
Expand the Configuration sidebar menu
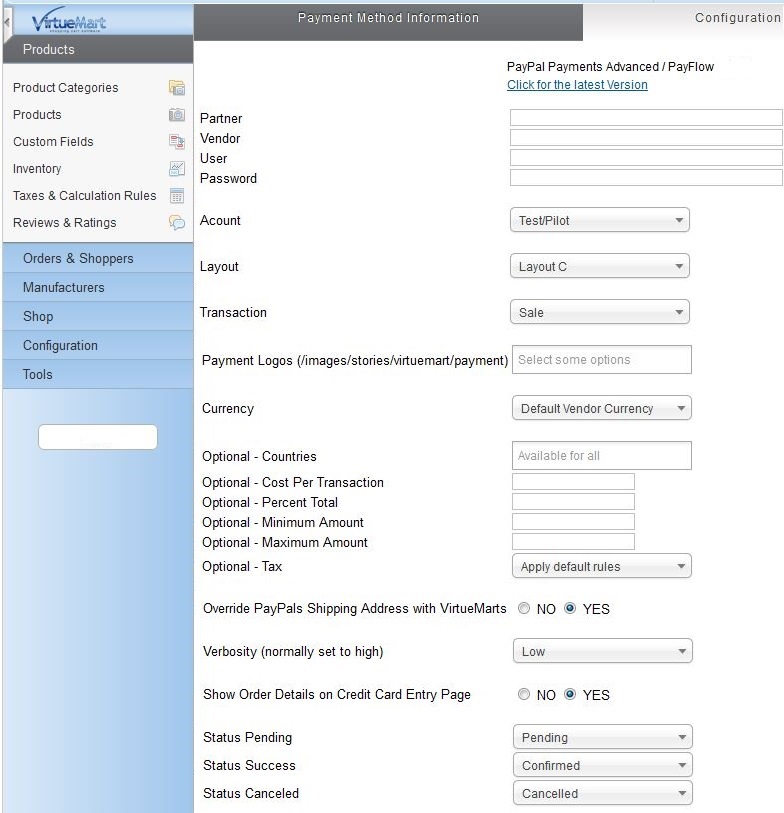point(98,345)
